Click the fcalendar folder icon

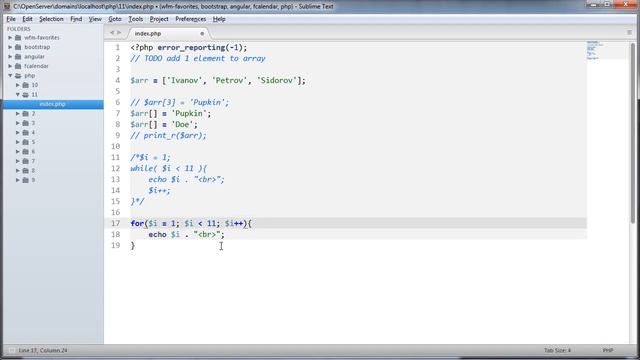click(x=18, y=66)
